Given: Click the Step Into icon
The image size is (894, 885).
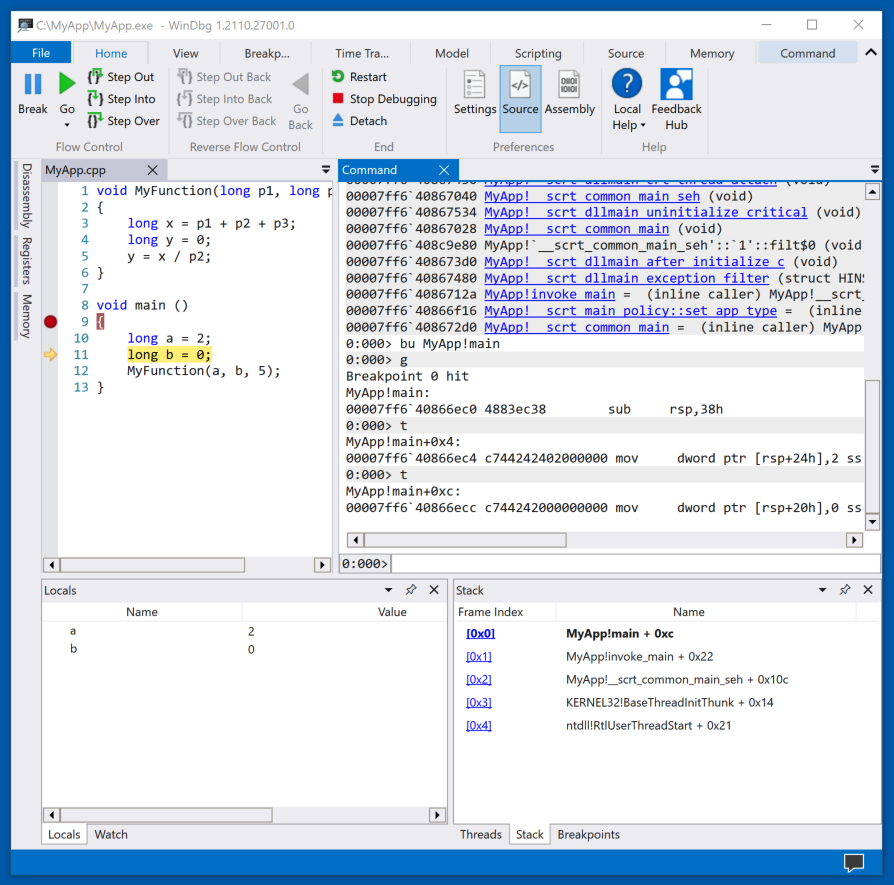Looking at the screenshot, I should pyautogui.click(x=95, y=99).
